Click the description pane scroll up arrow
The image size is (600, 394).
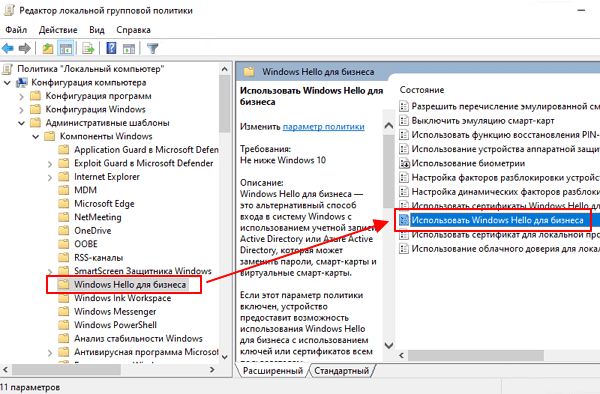coord(388,125)
